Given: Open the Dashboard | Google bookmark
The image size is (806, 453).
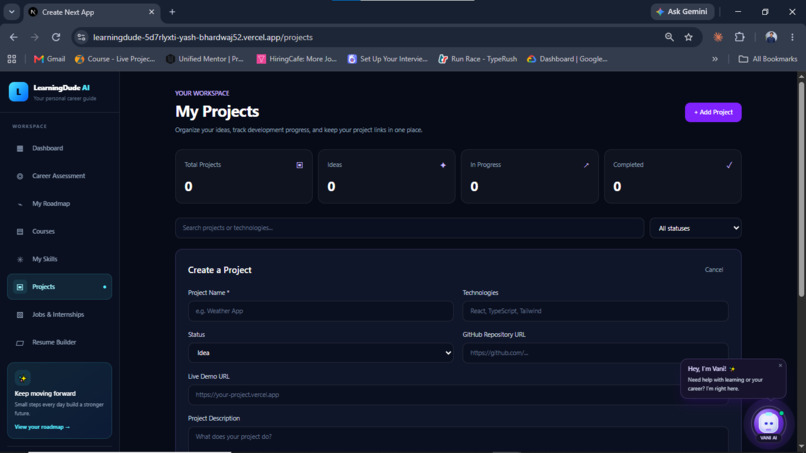Looking at the screenshot, I should (x=567, y=59).
